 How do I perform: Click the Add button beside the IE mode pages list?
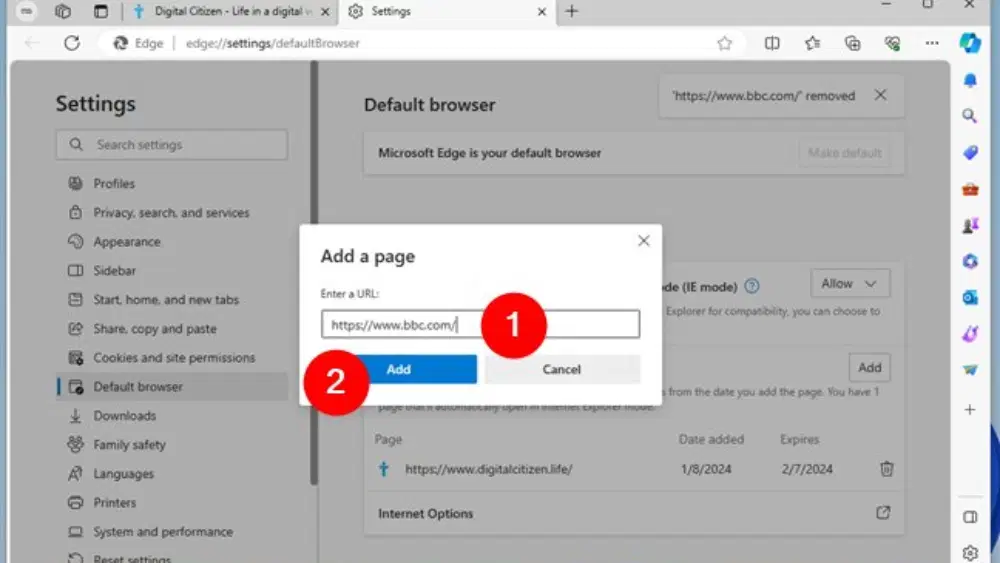[x=869, y=367]
